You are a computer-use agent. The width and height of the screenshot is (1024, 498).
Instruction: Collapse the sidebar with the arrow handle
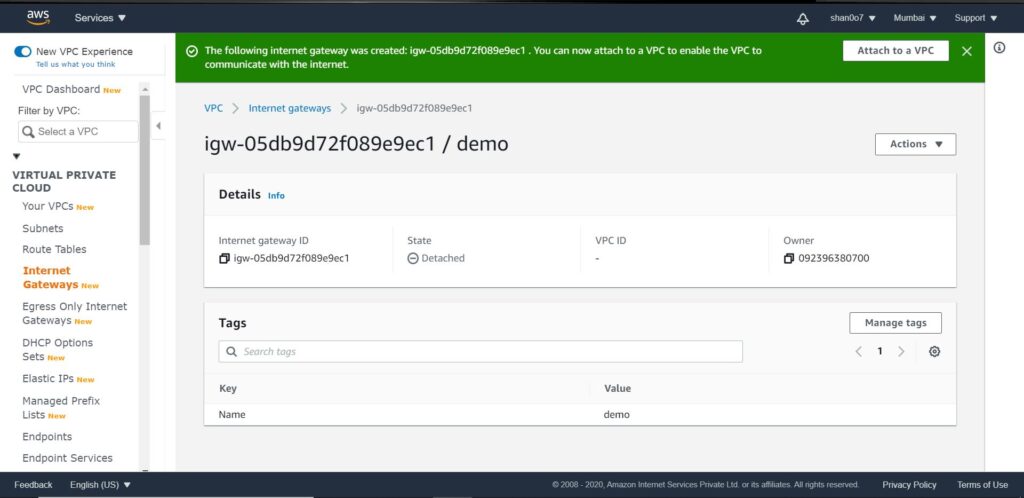point(158,126)
